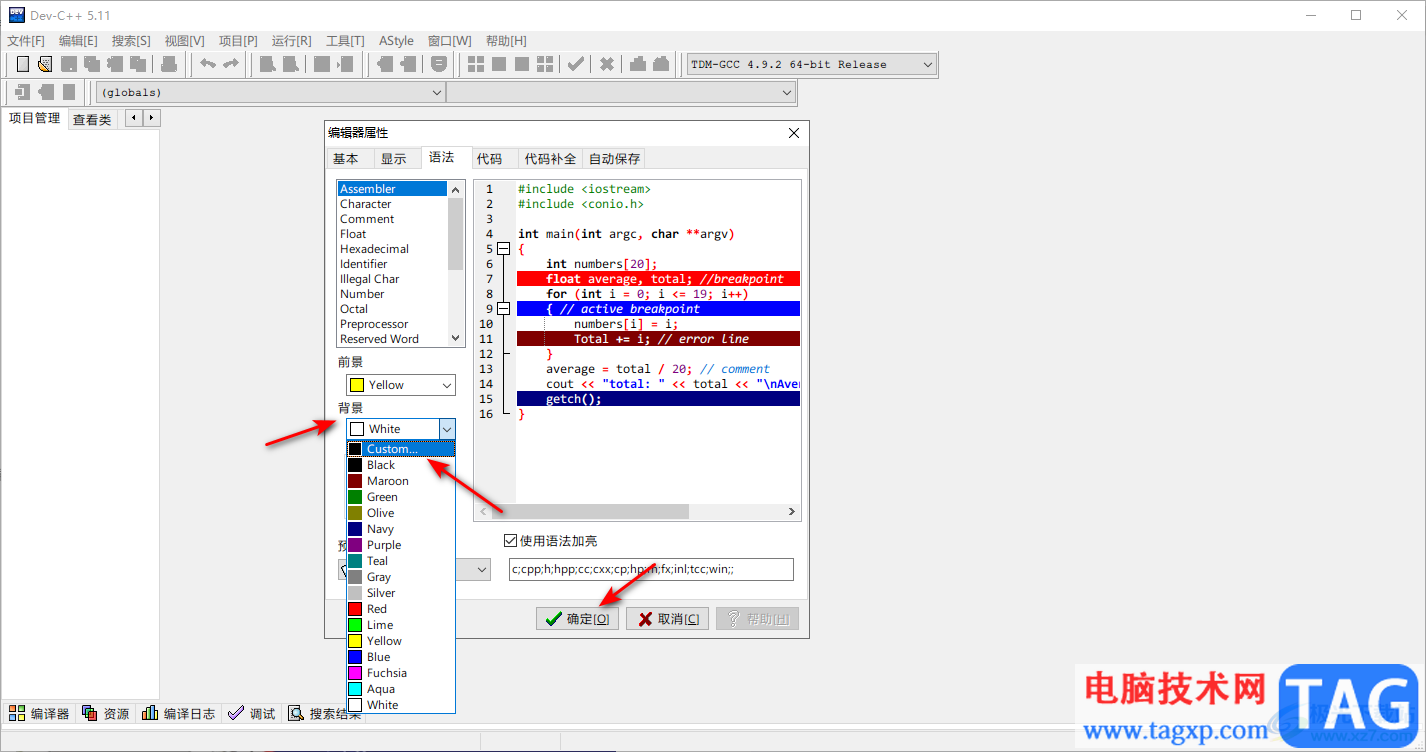Open the 运行[R] menu
1426x752 pixels.
click(x=292, y=41)
